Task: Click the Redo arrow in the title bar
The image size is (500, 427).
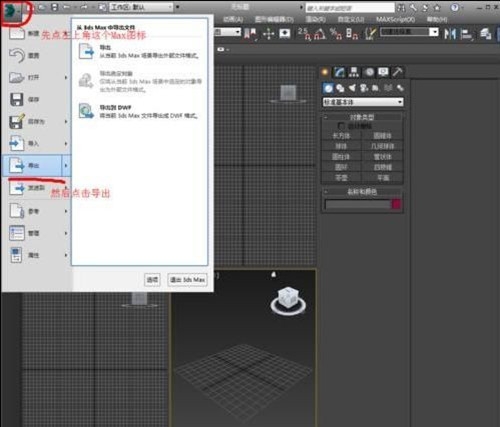Action: 84,7
